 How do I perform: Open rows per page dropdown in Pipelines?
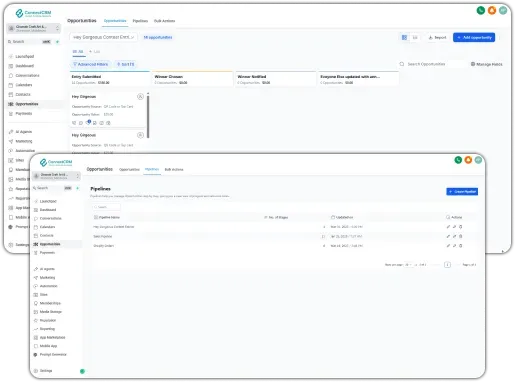point(408,265)
